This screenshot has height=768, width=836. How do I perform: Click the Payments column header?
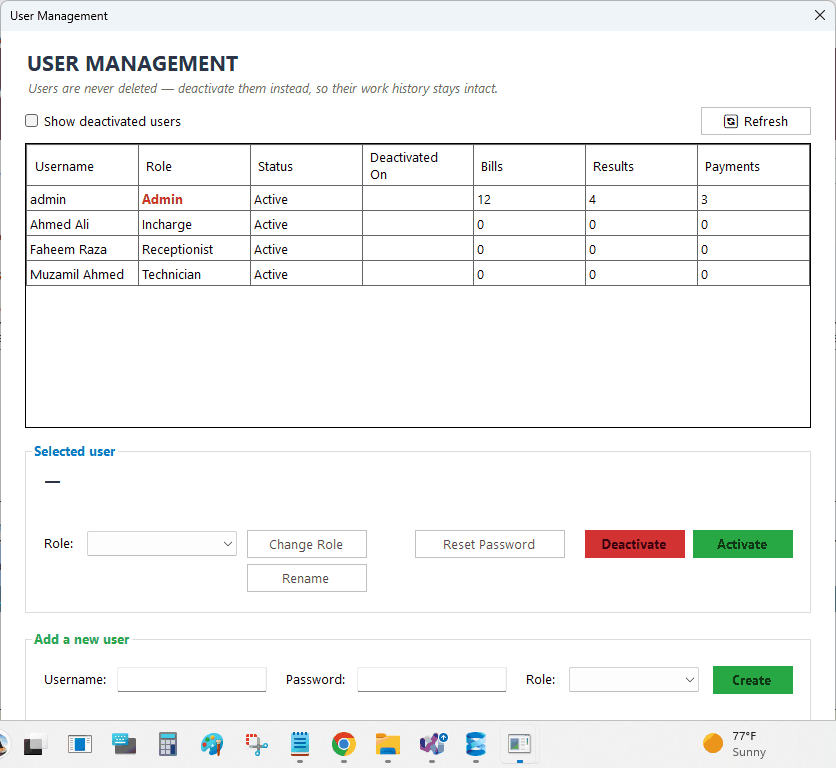[x=753, y=166]
